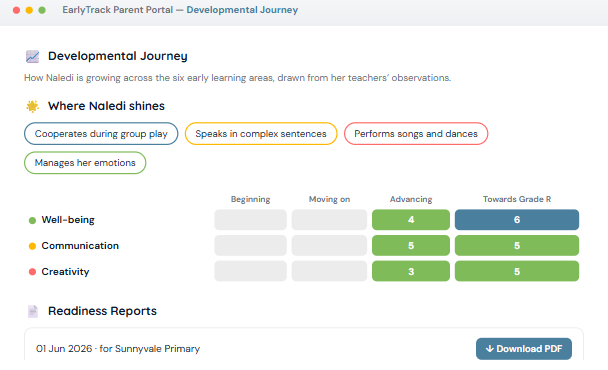608x370 pixels.
Task: Click the Communication row label
Action: point(80,246)
